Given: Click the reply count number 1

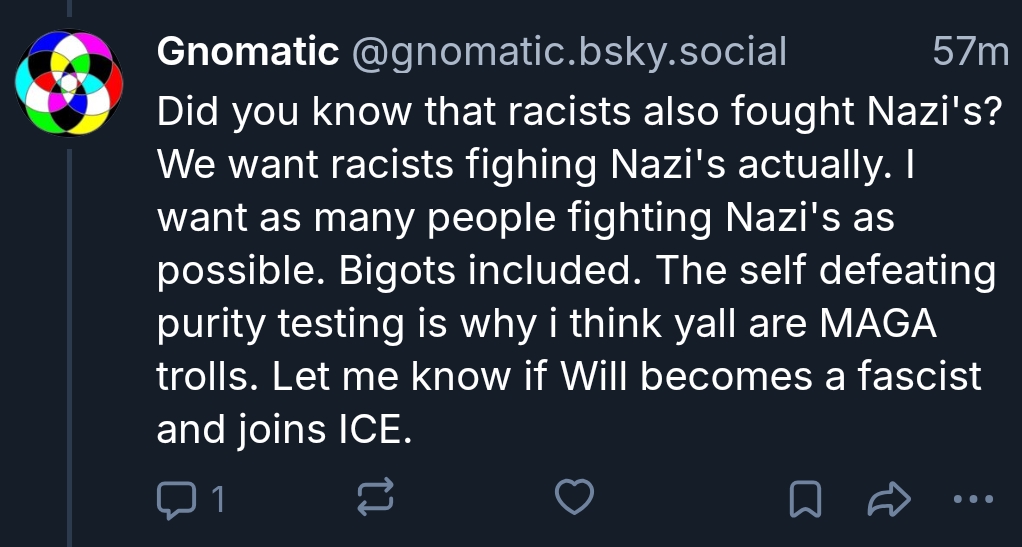Looking at the screenshot, I should (215, 498).
